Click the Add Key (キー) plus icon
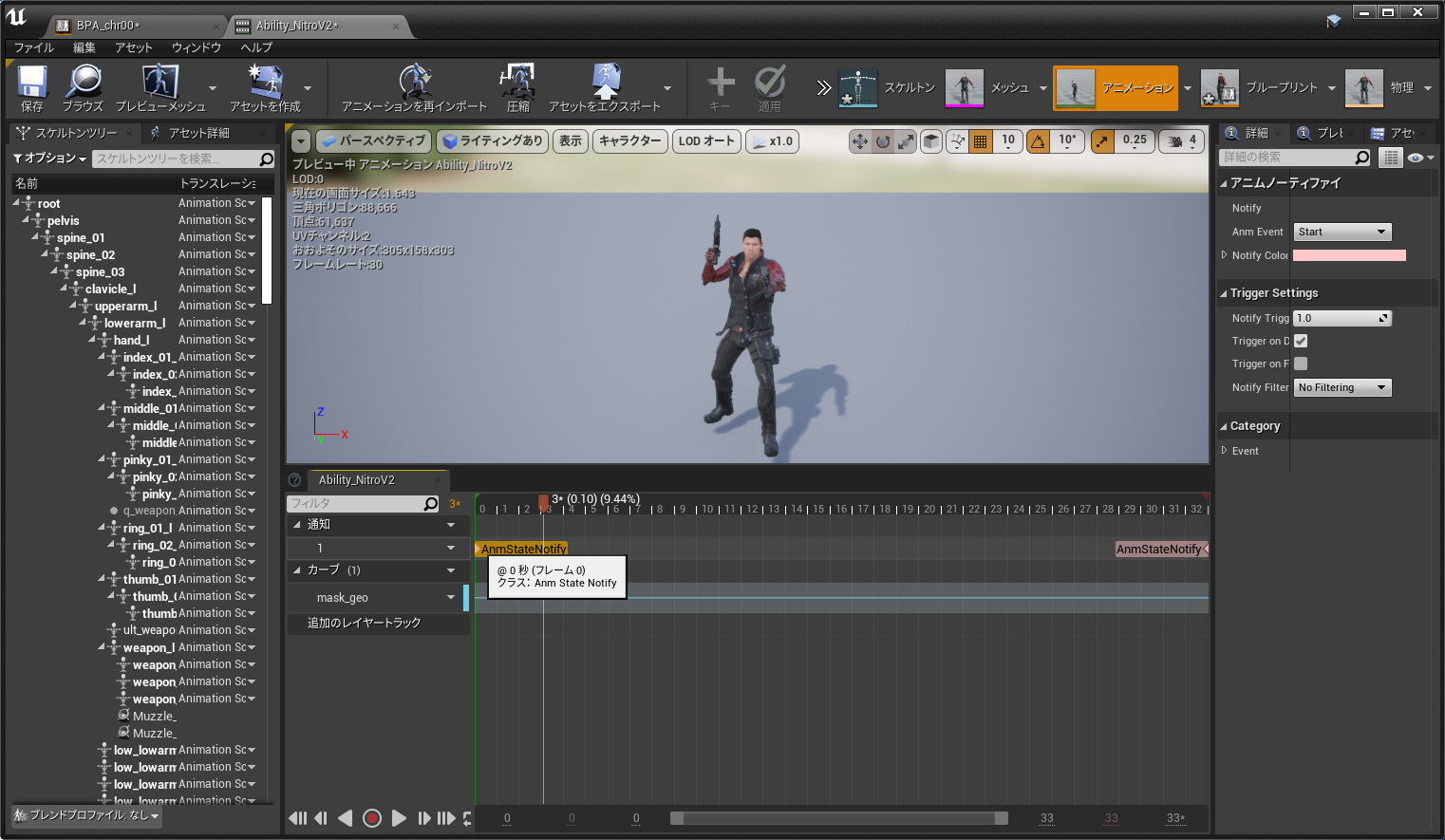This screenshot has width=1445, height=840. (x=721, y=83)
